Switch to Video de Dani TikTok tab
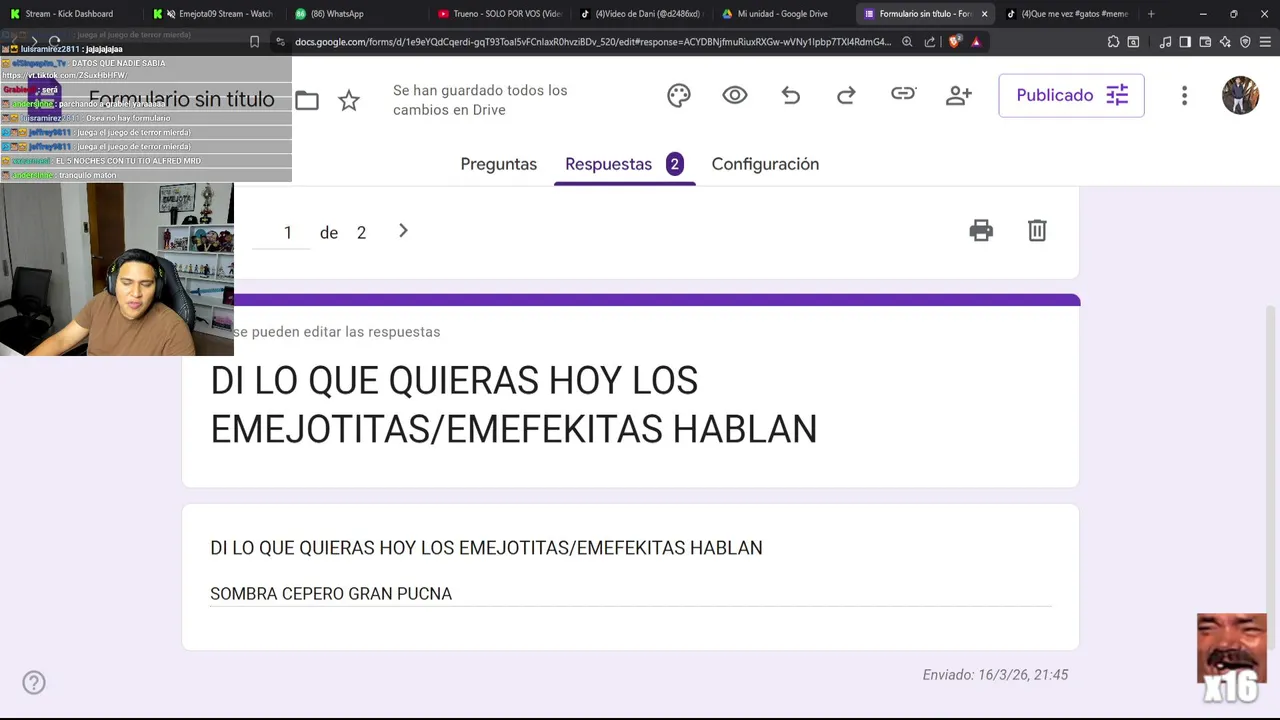This screenshot has width=1280, height=720. point(641,14)
